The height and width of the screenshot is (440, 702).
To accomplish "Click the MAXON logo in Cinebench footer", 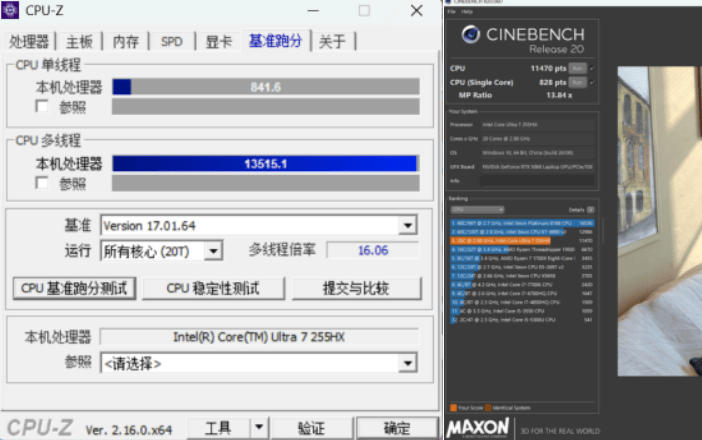I will point(478,428).
